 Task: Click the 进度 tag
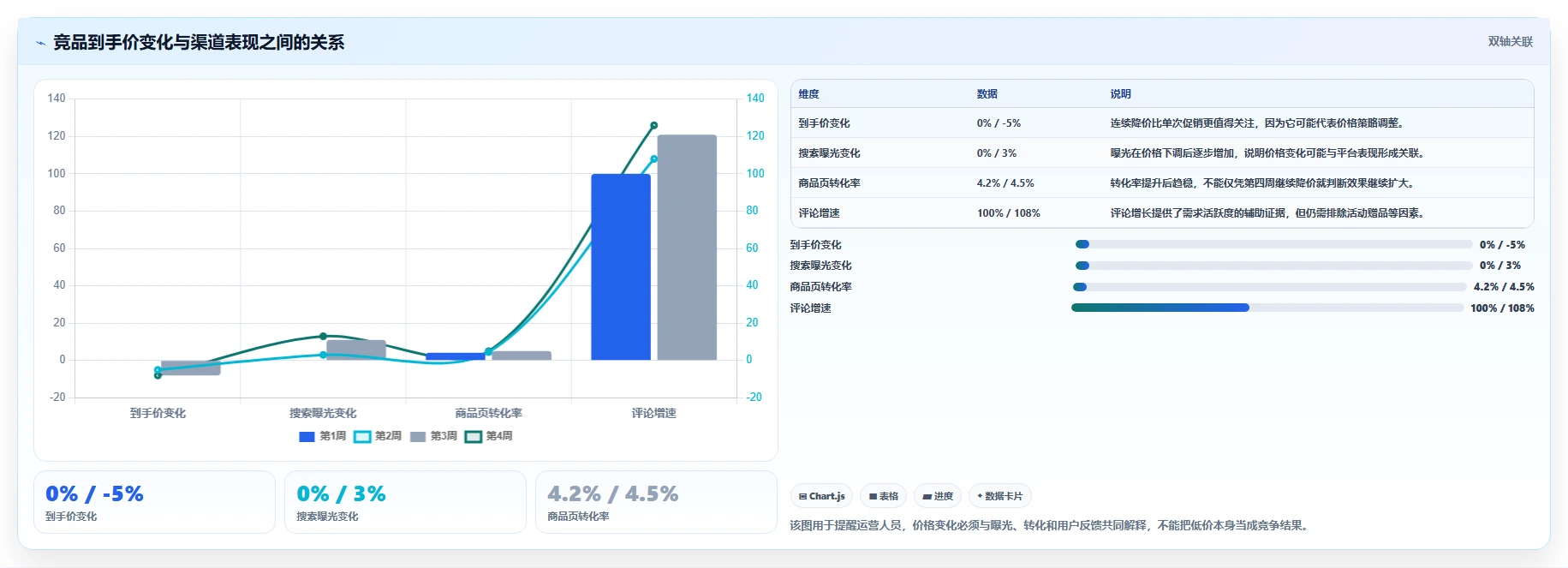pyautogui.click(x=938, y=496)
